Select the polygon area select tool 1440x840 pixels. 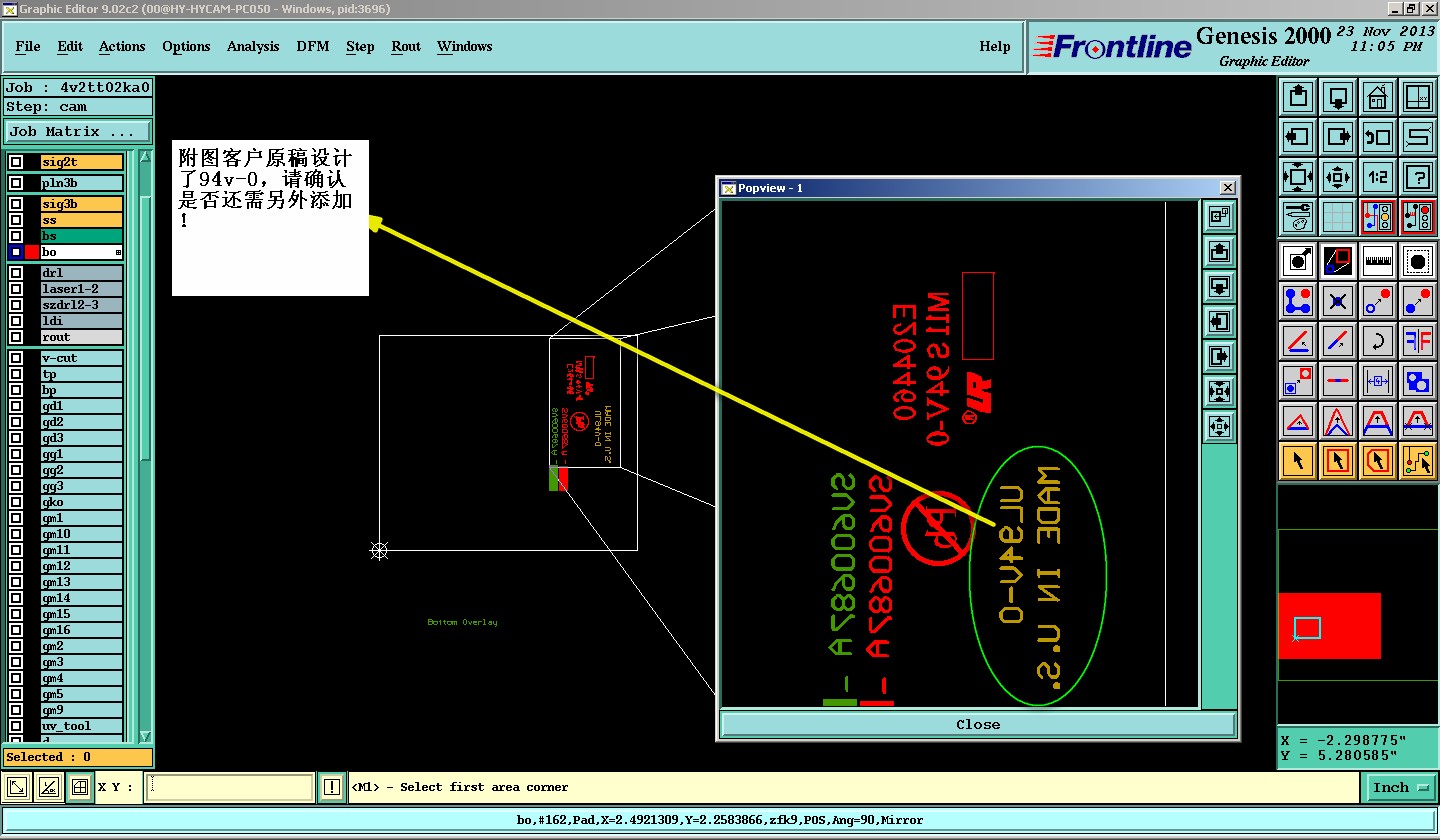pyautogui.click(x=1378, y=461)
